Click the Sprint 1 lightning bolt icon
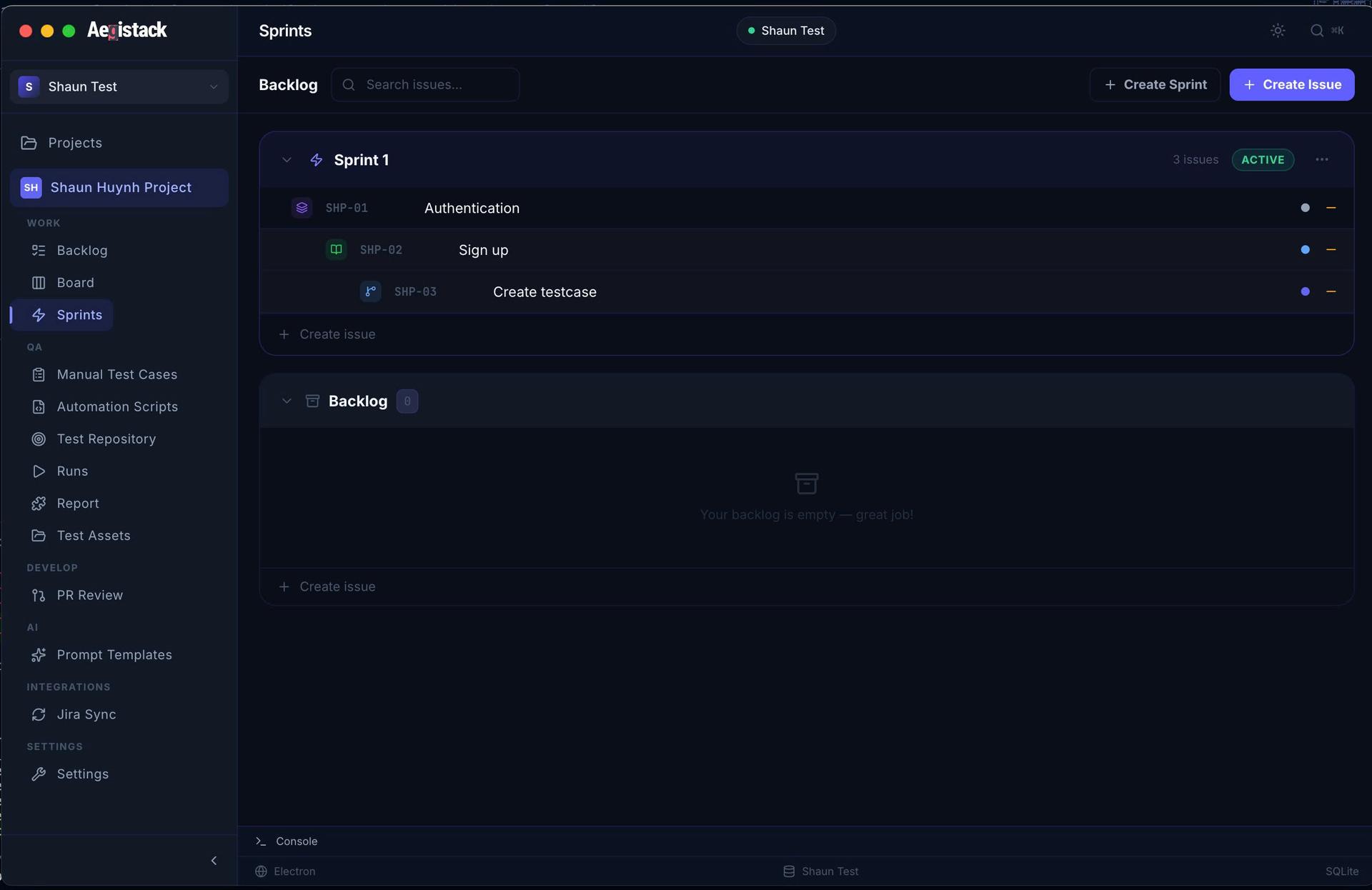Screen dimensions: 1372x890 [x=317, y=160]
